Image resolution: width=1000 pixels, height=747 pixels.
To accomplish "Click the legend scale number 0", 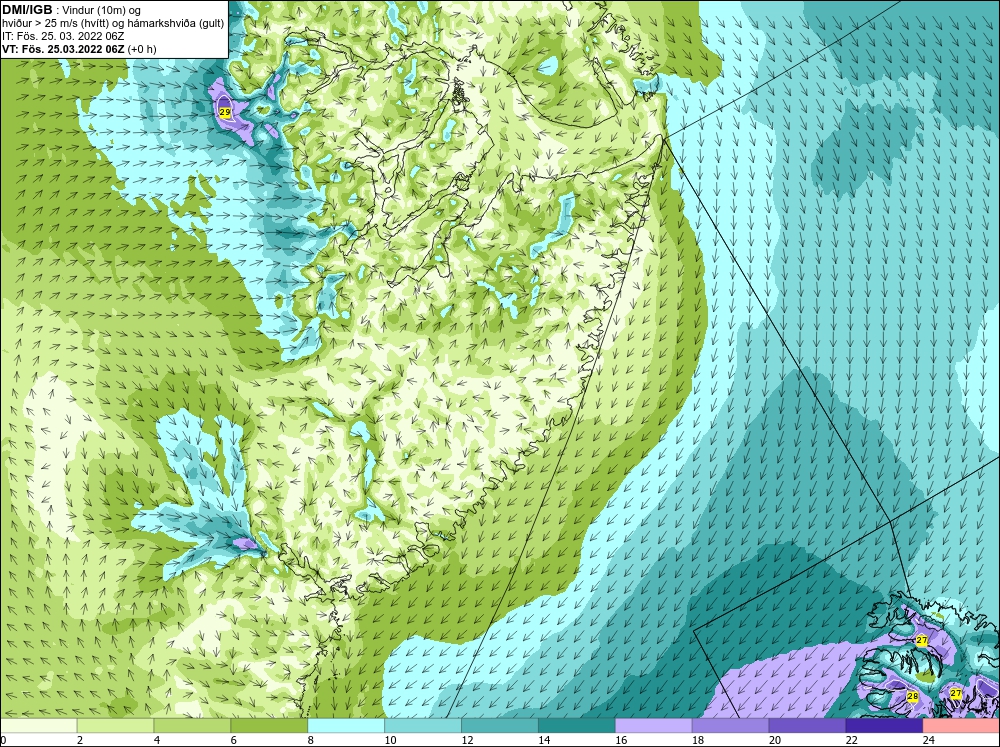I will (x=3, y=740).
